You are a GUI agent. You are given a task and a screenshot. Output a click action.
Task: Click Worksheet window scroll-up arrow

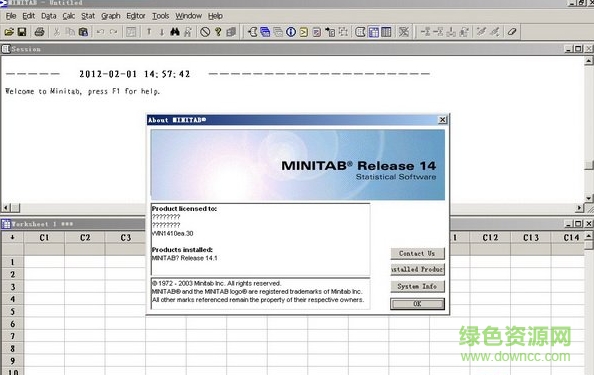(x=589, y=236)
